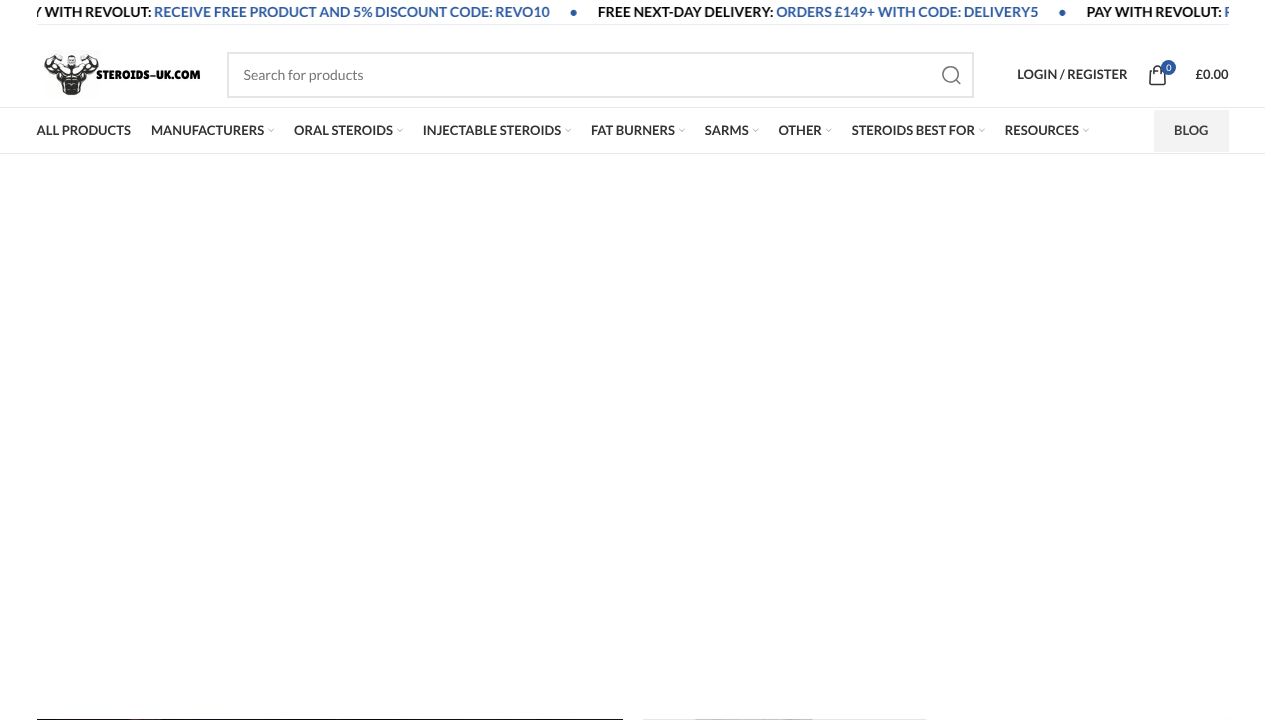This screenshot has width=1280, height=720.
Task: Click the DELIVERY5 free delivery banner text
Action: click(x=907, y=12)
